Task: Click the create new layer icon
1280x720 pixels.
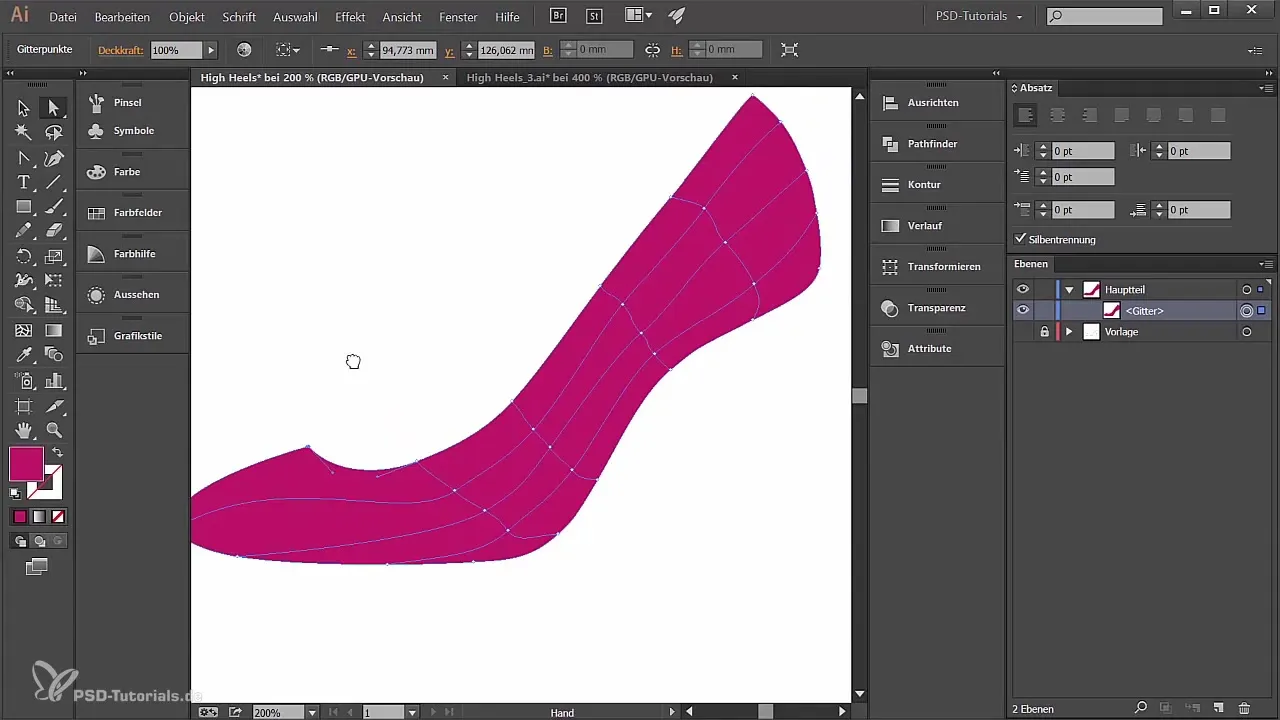Action: coord(1219,708)
